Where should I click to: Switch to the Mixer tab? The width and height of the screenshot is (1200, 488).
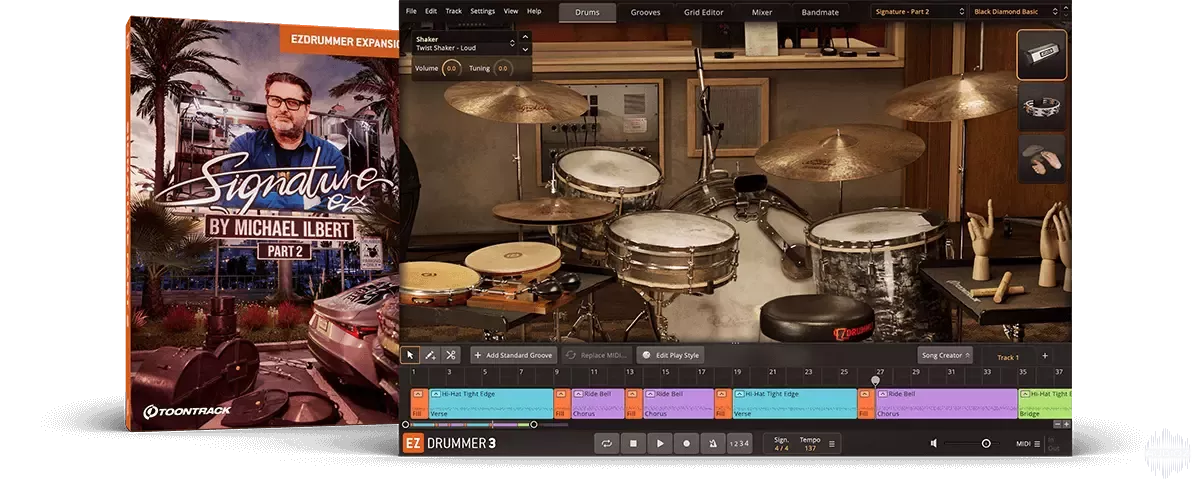tap(762, 12)
